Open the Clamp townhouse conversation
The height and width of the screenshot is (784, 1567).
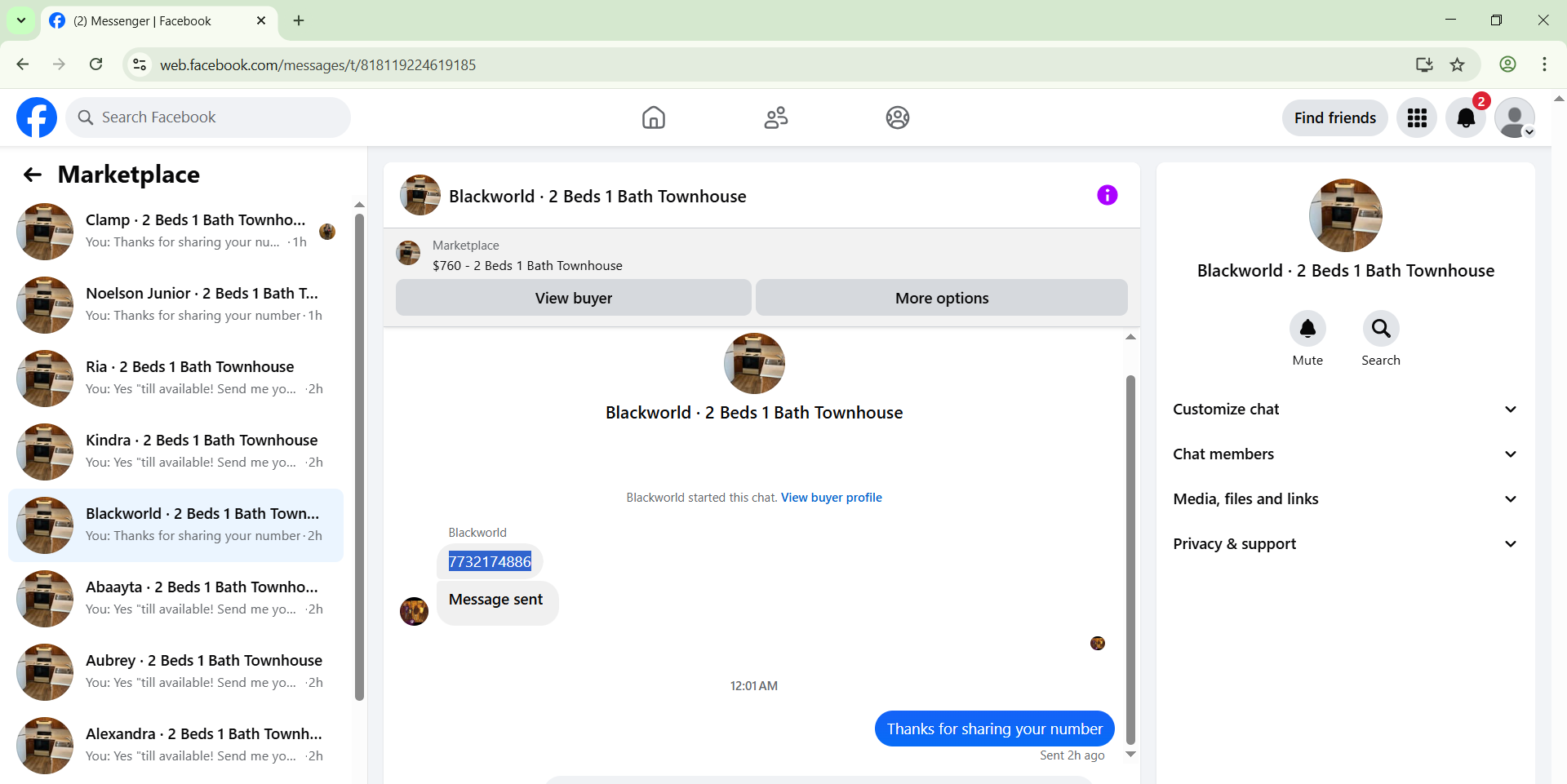click(175, 232)
